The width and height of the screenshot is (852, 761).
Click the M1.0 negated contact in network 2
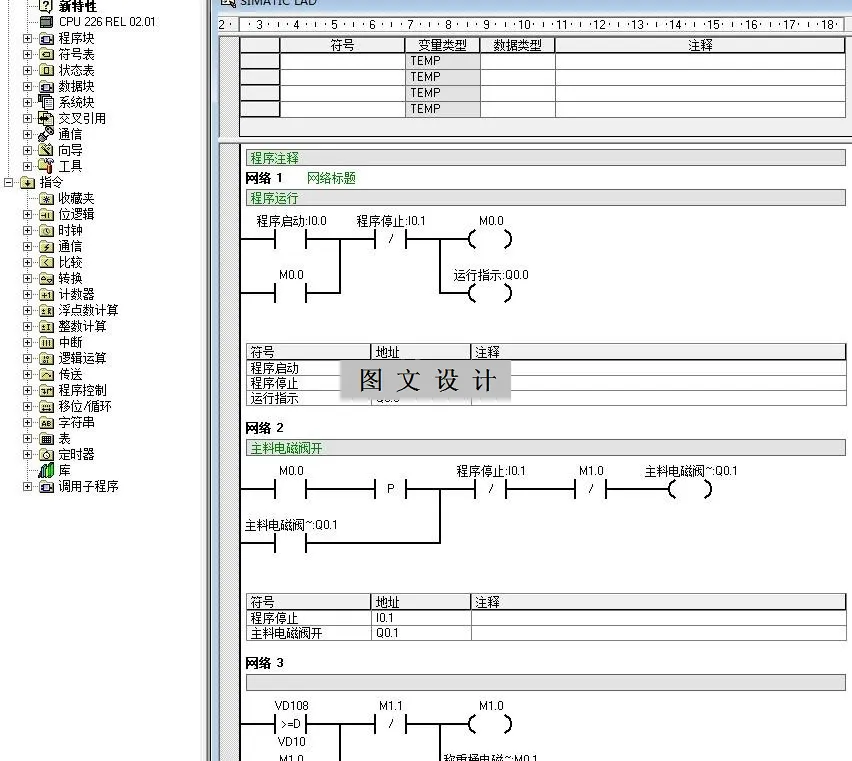(x=591, y=489)
